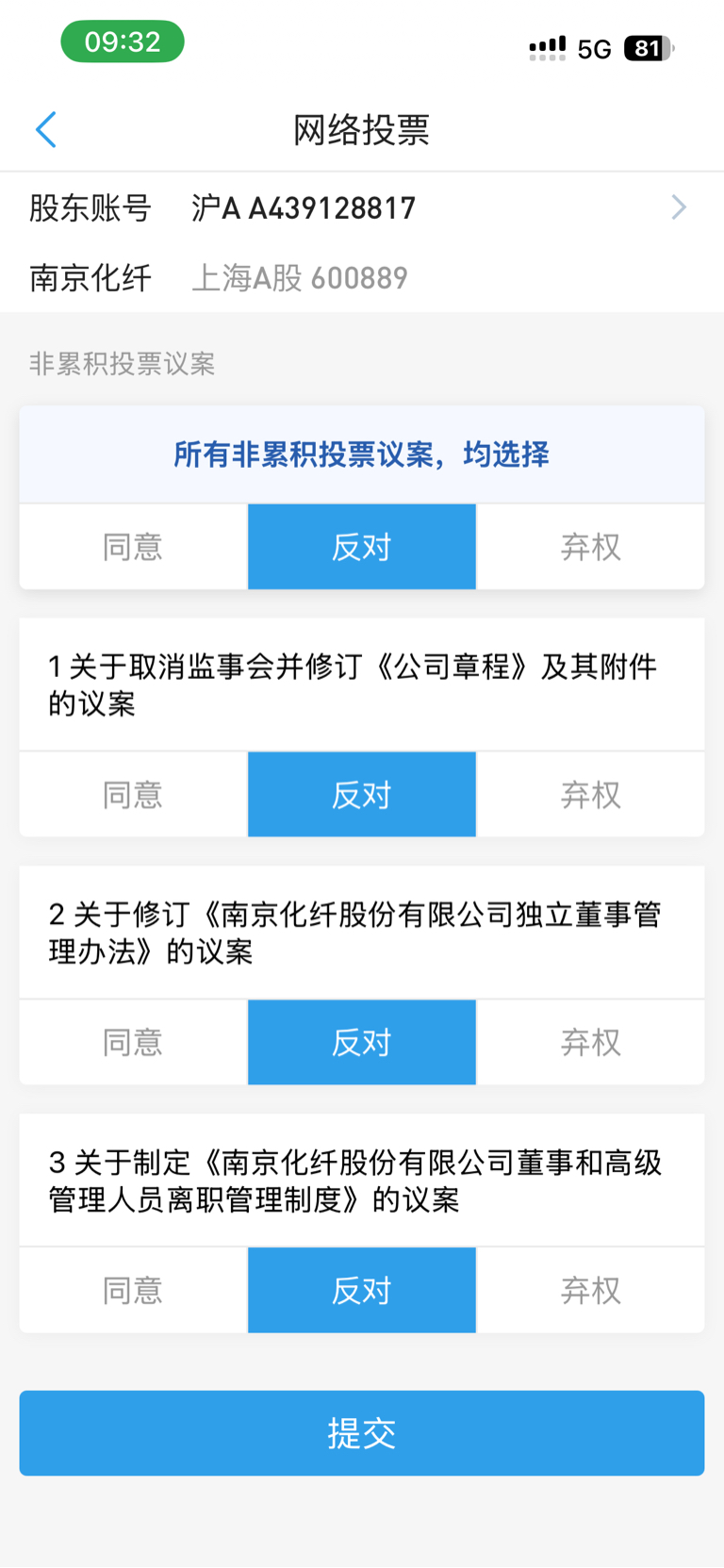The width and height of the screenshot is (724, 1568).
Task: Choose 反对 for proposal 3 离职管理制度
Action: click(362, 1291)
